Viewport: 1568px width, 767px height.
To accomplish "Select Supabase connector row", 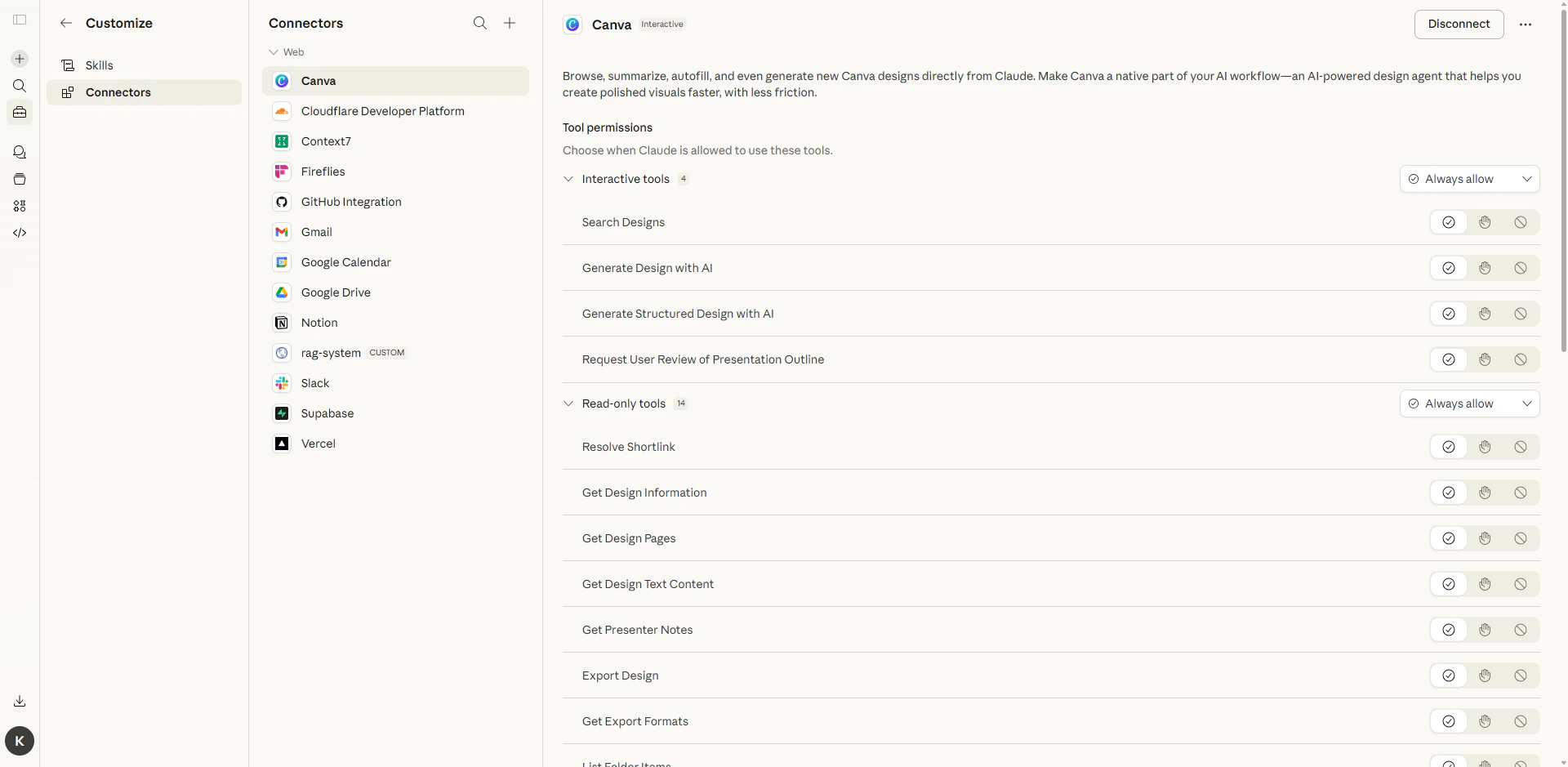I will tap(395, 413).
